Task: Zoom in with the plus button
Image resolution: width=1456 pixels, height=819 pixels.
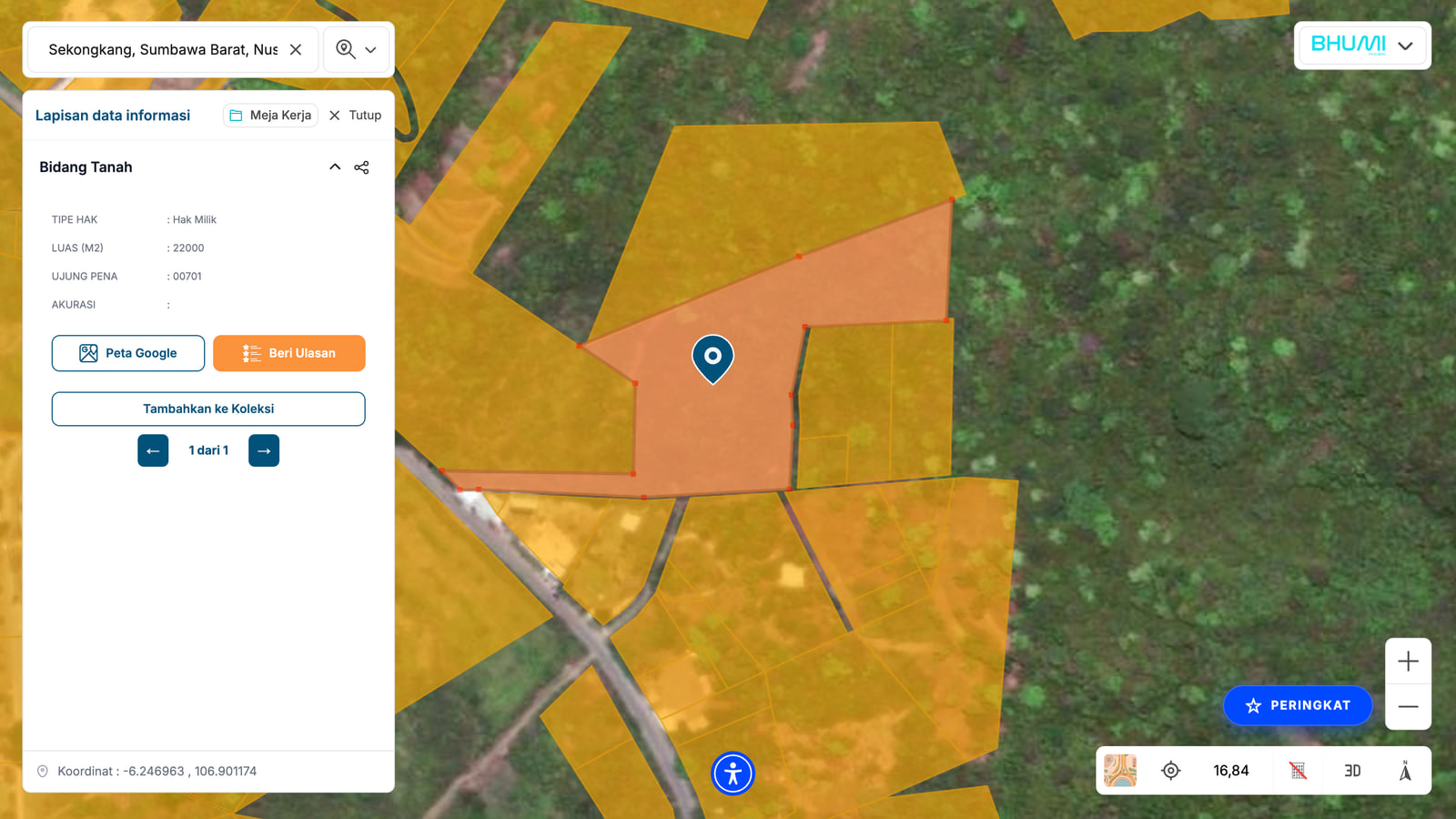Action: click(x=1408, y=662)
